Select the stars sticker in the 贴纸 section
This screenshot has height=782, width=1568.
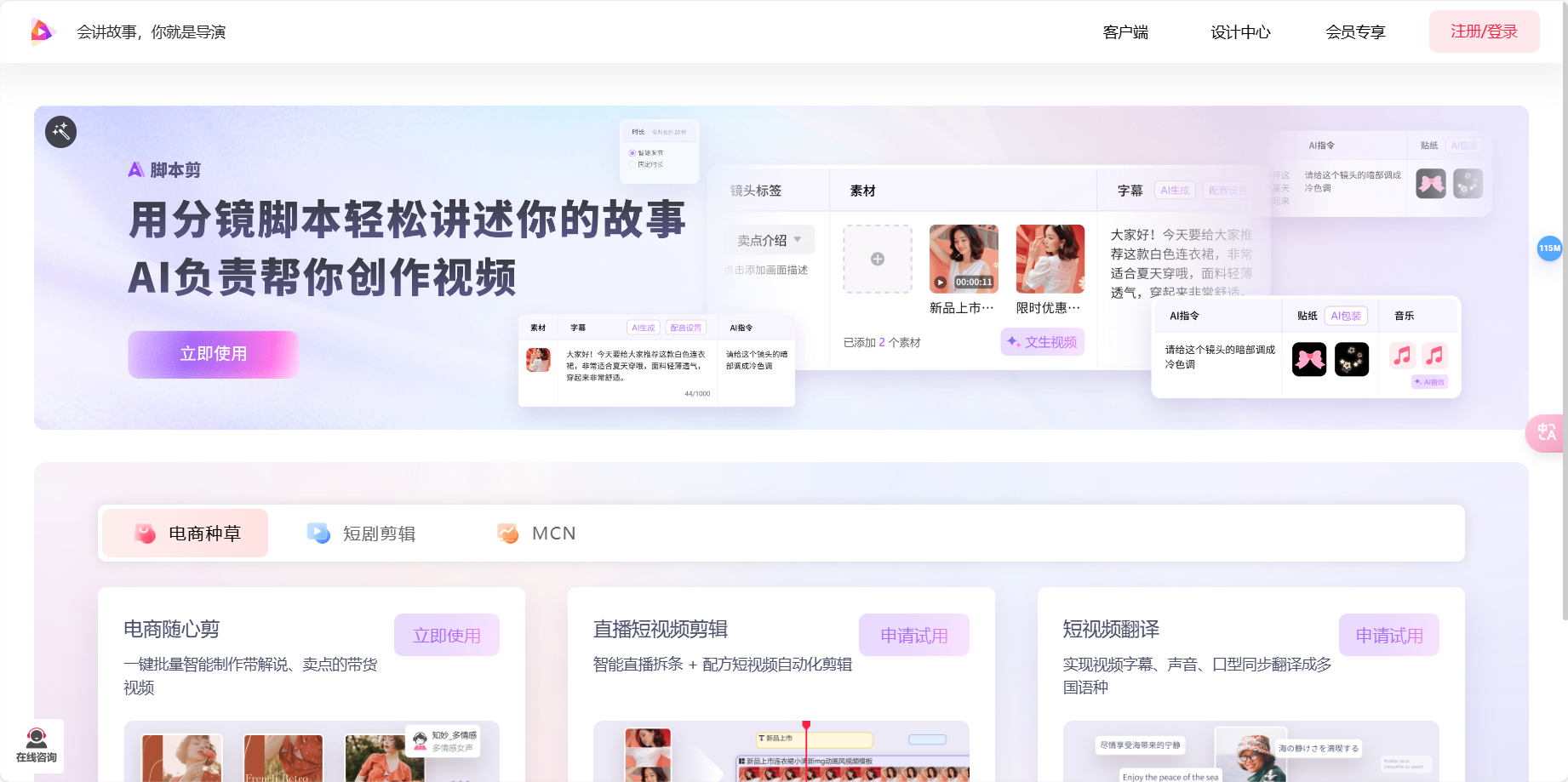(1352, 358)
